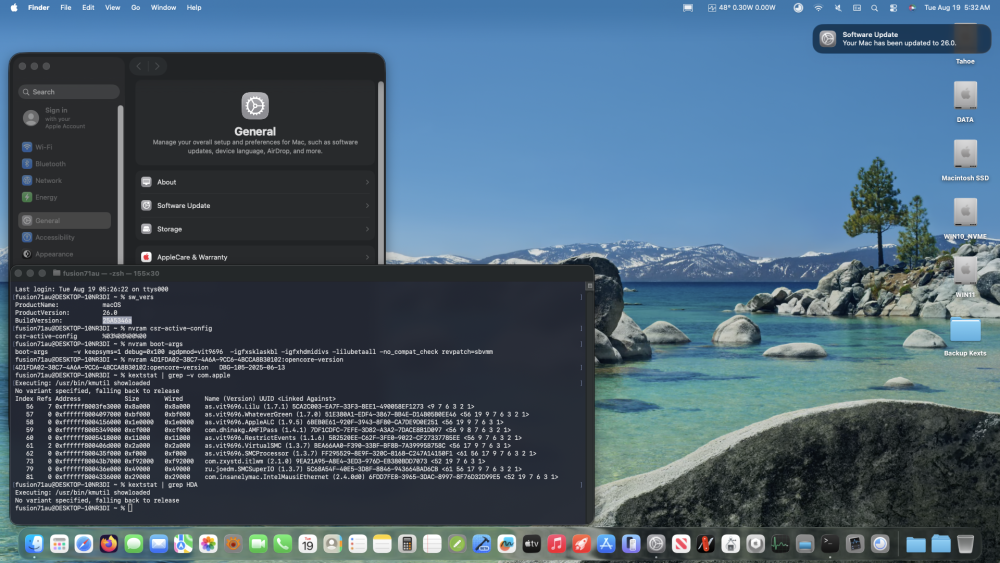Click Sign in with your Apple Account
This screenshot has width=1000, height=563.
pyautogui.click(x=64, y=118)
